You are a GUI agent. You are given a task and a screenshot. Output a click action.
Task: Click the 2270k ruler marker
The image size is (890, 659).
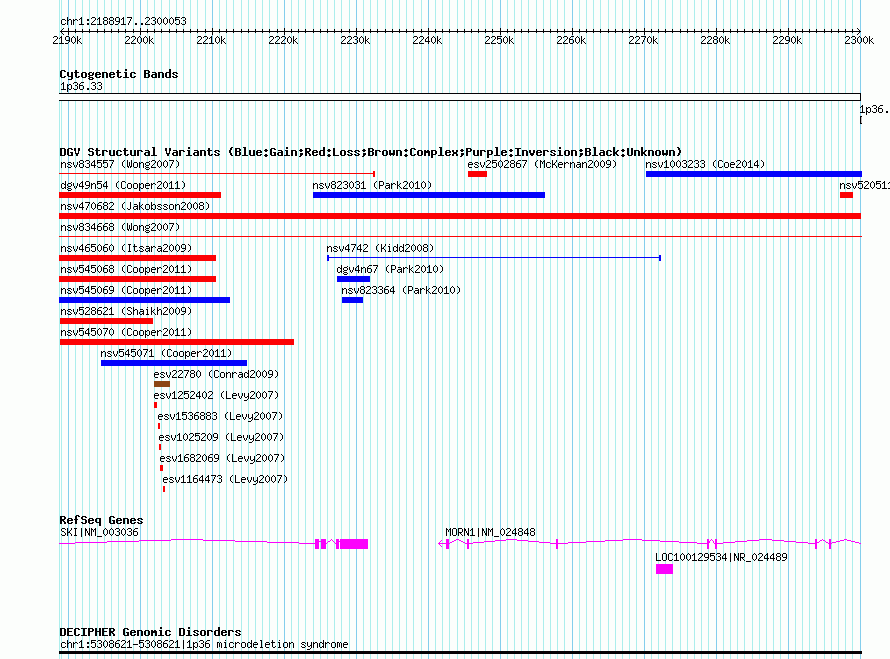tap(643, 40)
